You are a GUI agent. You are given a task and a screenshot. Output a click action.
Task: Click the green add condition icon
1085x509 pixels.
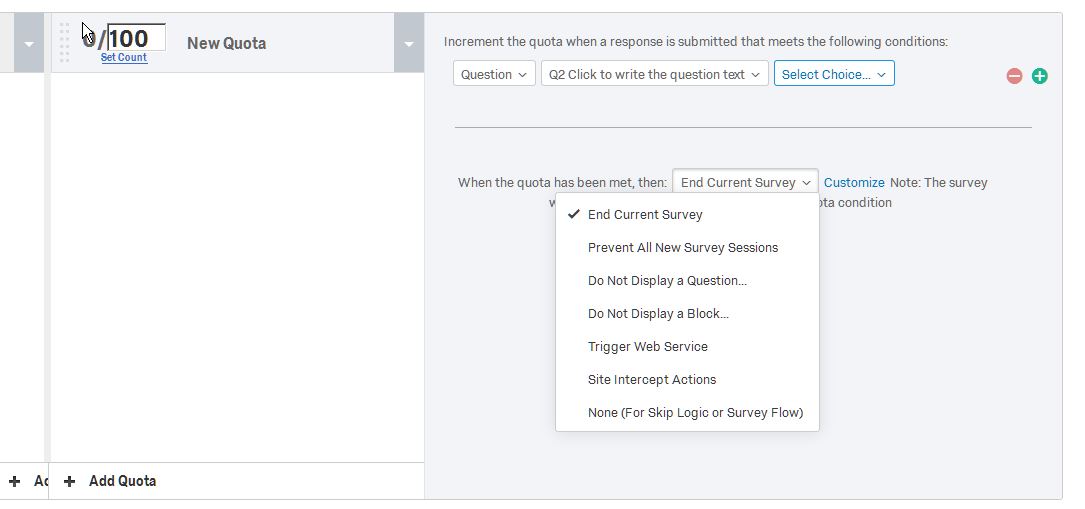tap(1040, 76)
